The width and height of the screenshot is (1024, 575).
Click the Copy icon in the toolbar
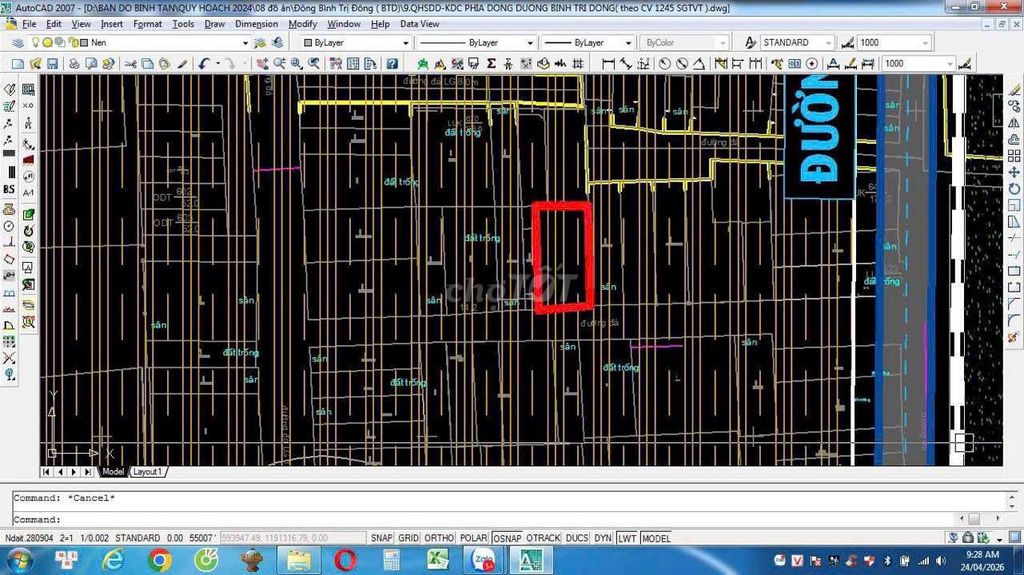click(x=148, y=63)
